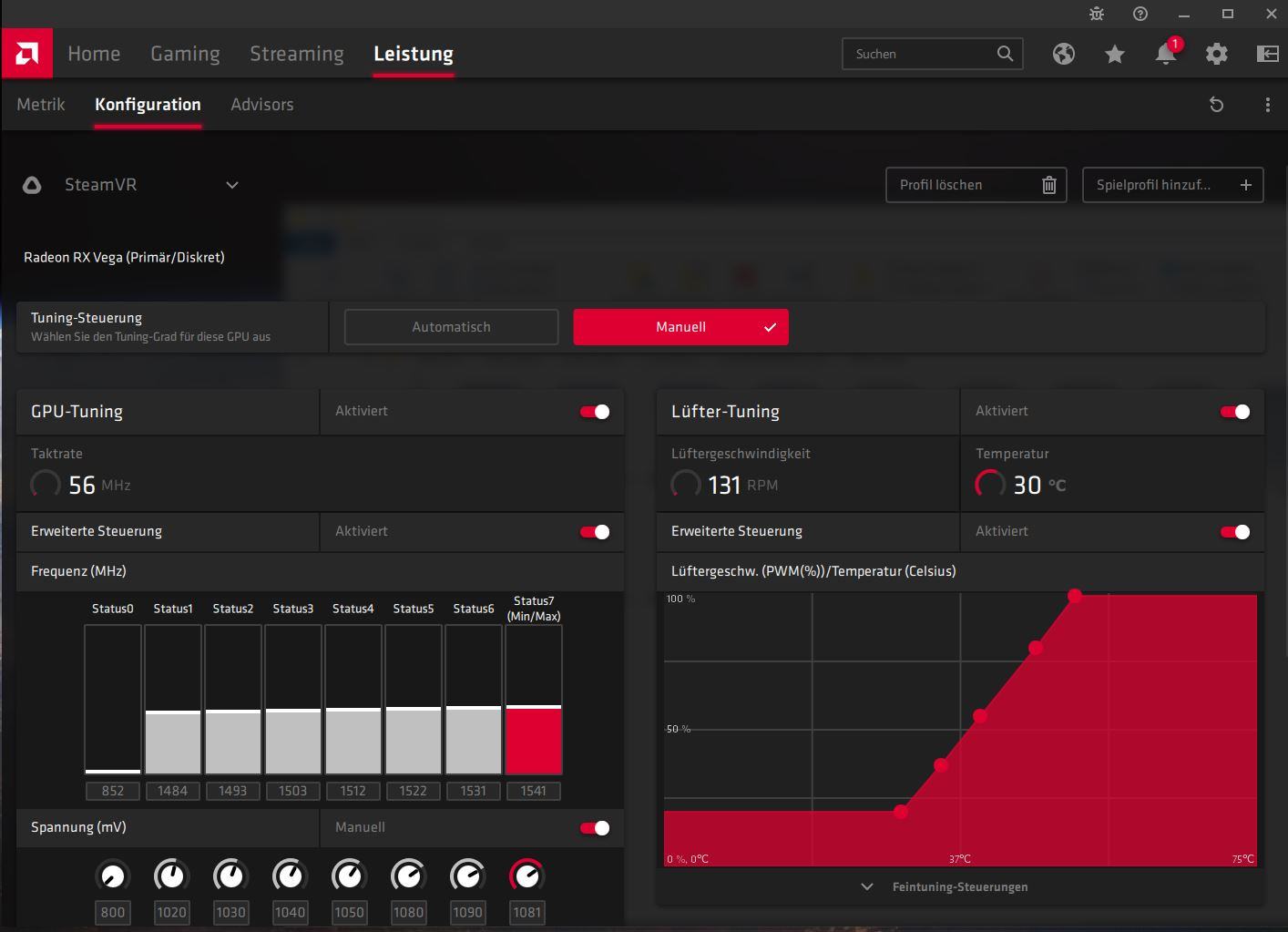
Task: Select the Konfiguration sub-tab
Action: tap(148, 105)
